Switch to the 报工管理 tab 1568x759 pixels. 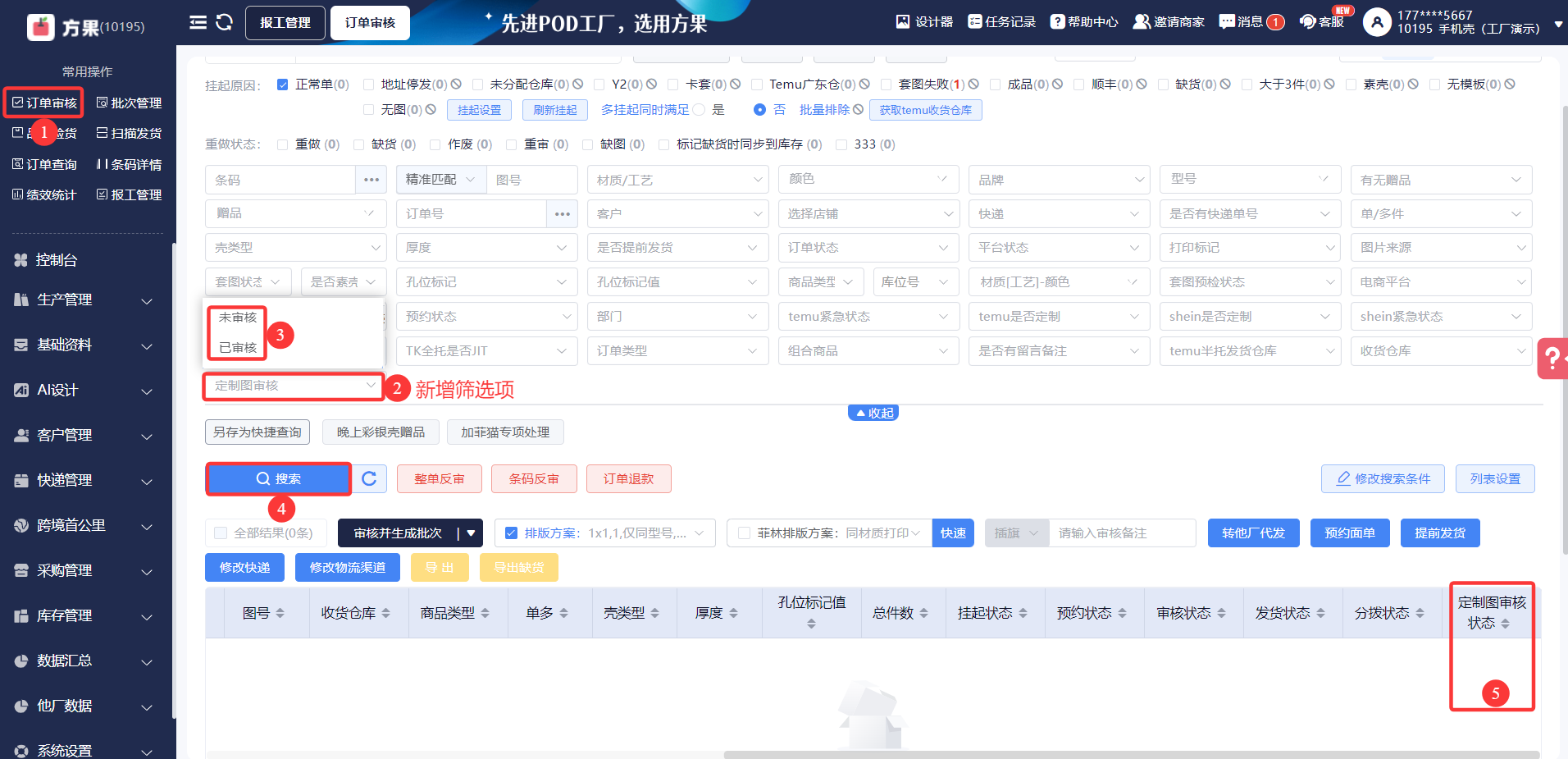(285, 22)
